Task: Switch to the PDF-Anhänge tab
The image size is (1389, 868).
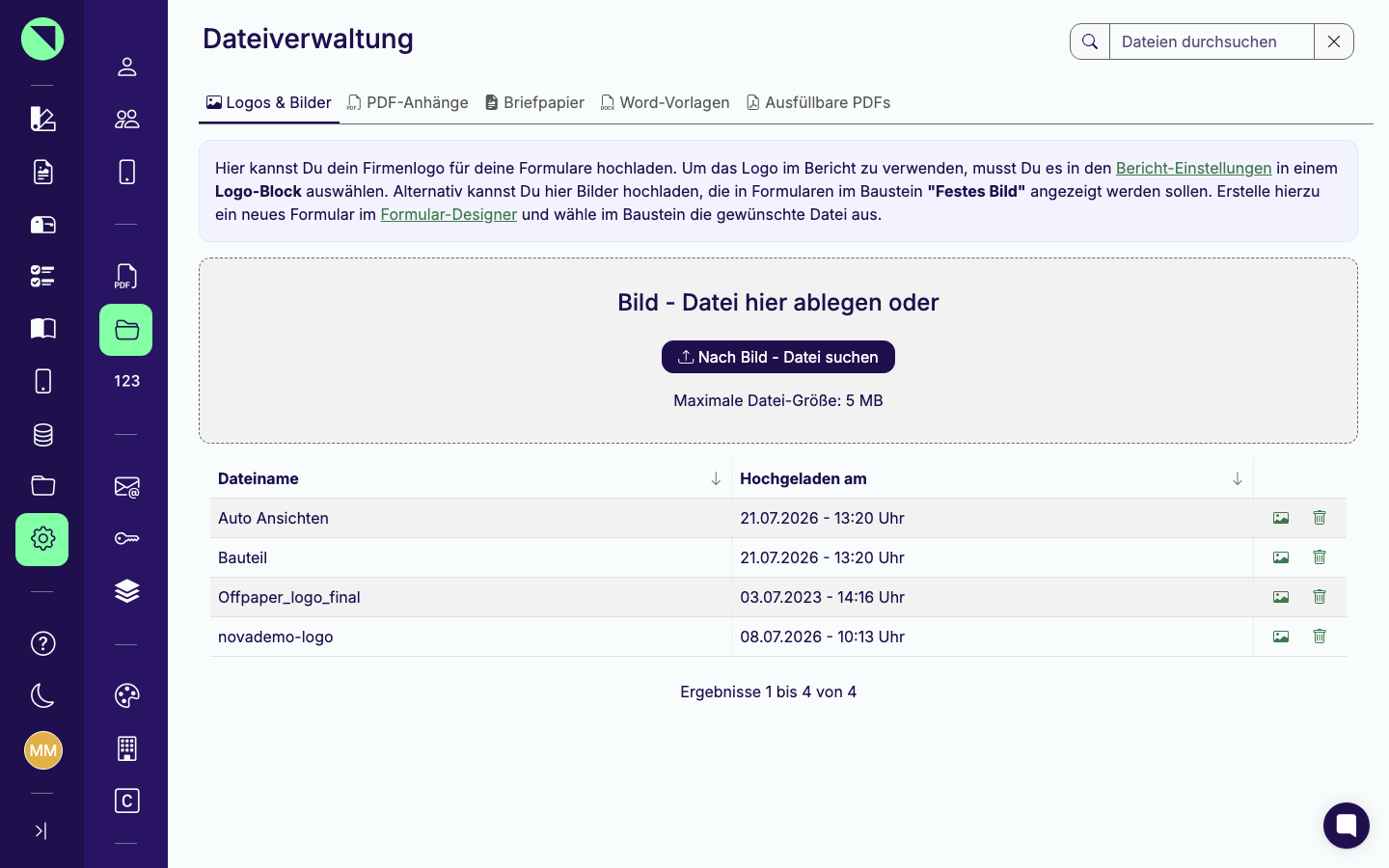Action: pos(408,102)
